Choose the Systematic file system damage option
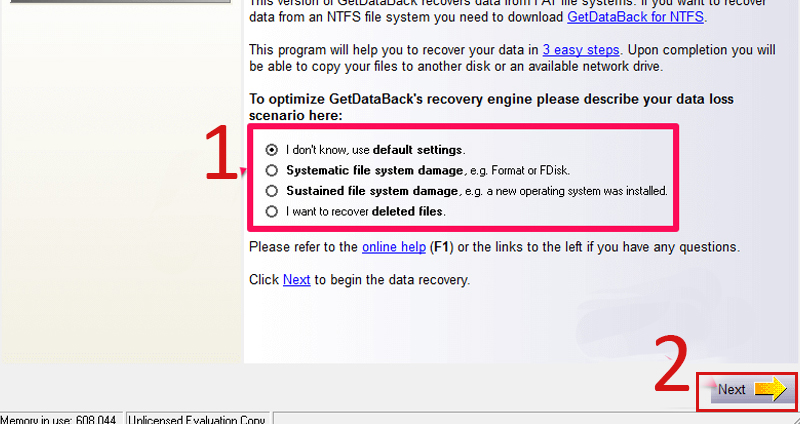This screenshot has height=424, width=800. [x=271, y=170]
